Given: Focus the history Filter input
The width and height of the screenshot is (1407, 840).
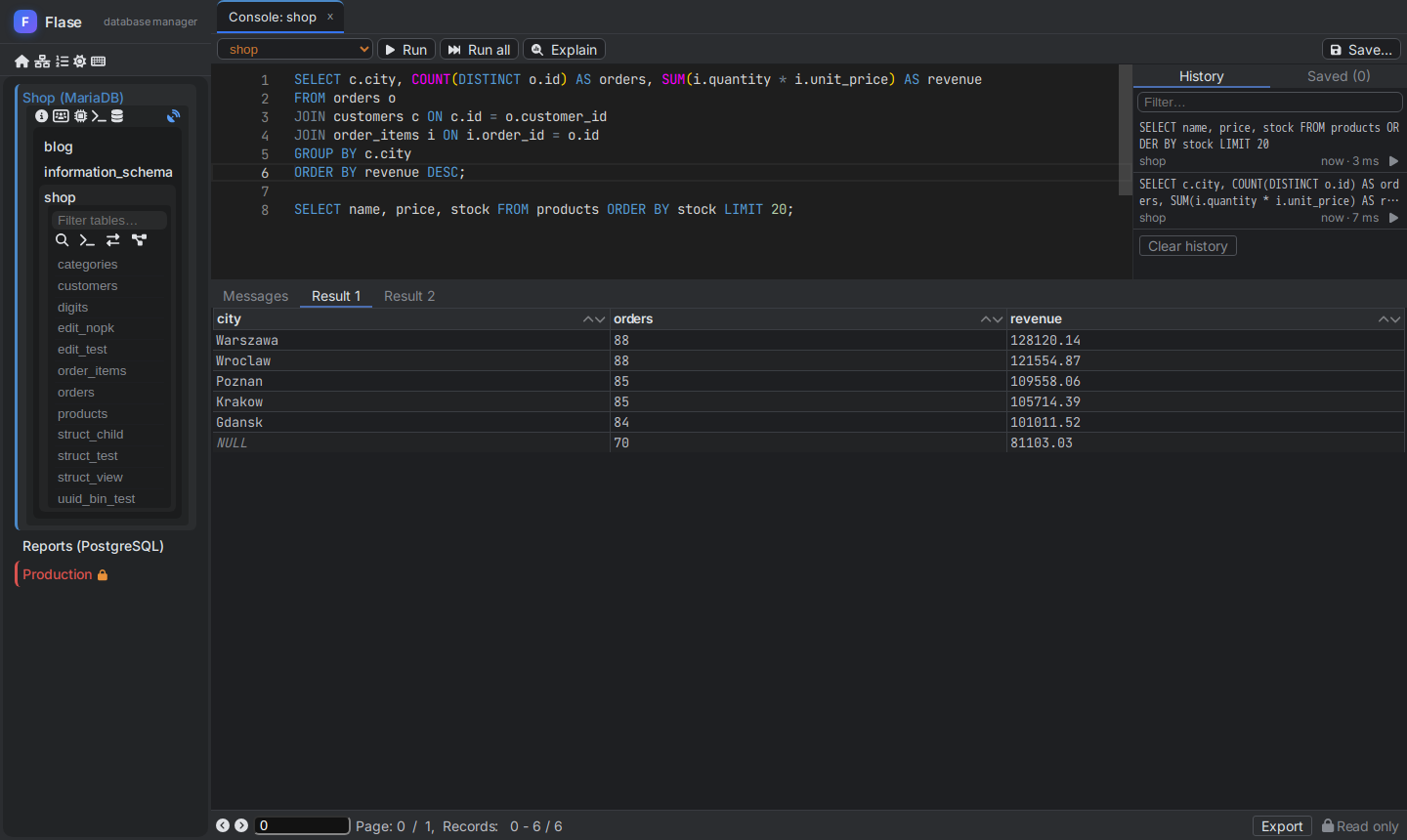Looking at the screenshot, I should [1270, 102].
